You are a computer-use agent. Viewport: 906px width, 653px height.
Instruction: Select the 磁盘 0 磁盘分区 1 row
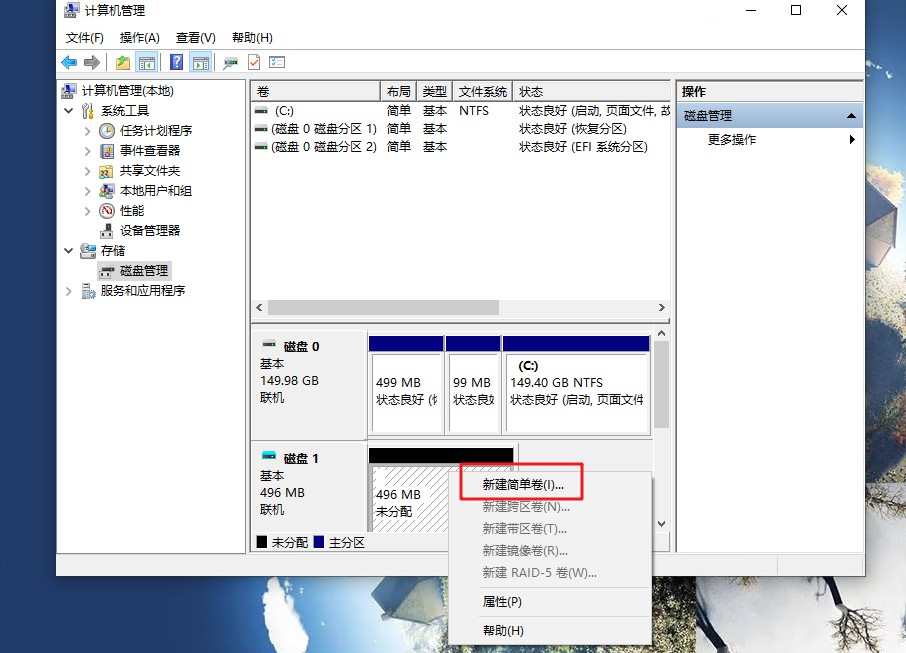click(x=461, y=128)
